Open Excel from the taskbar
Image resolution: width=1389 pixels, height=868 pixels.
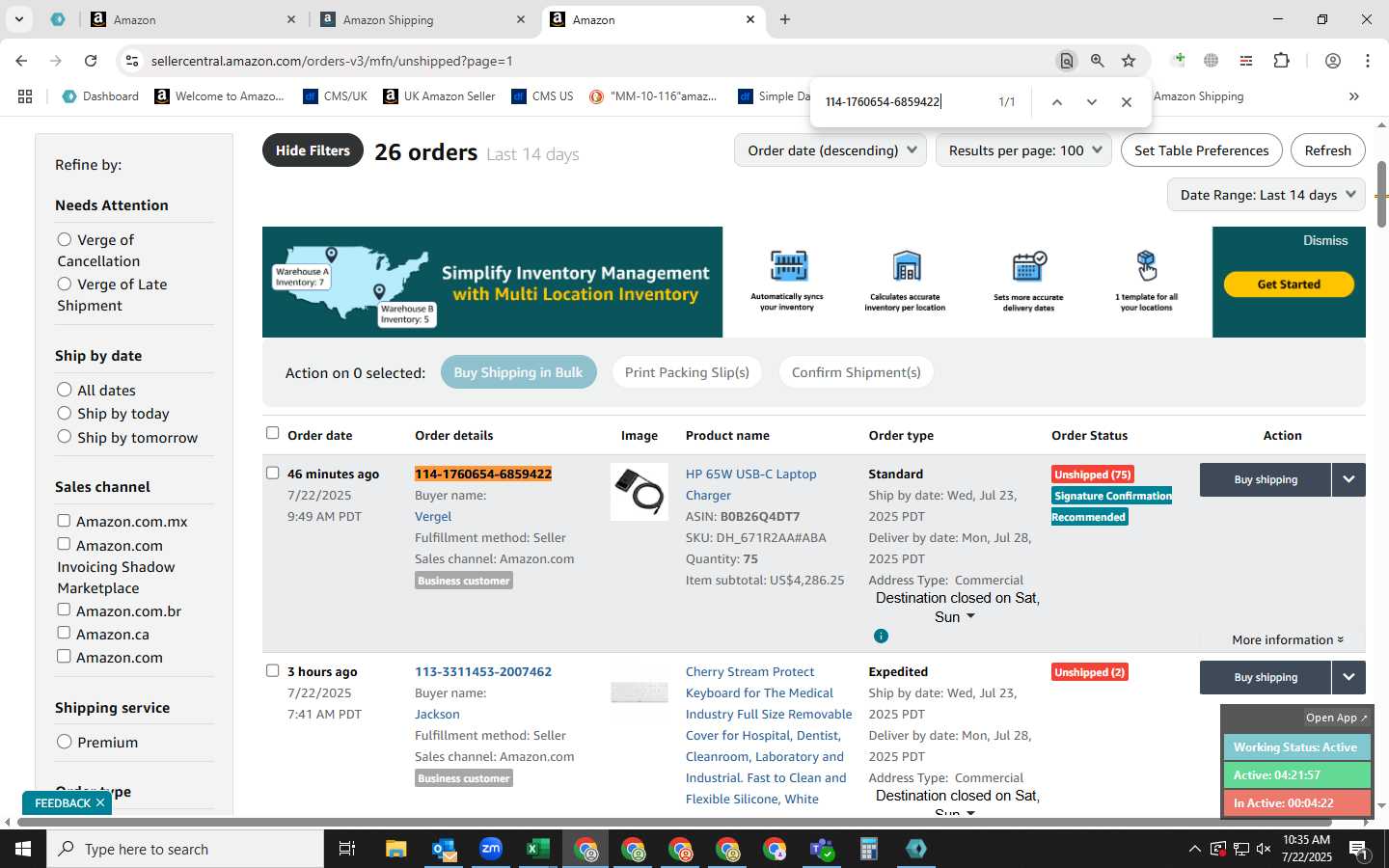pos(537,849)
